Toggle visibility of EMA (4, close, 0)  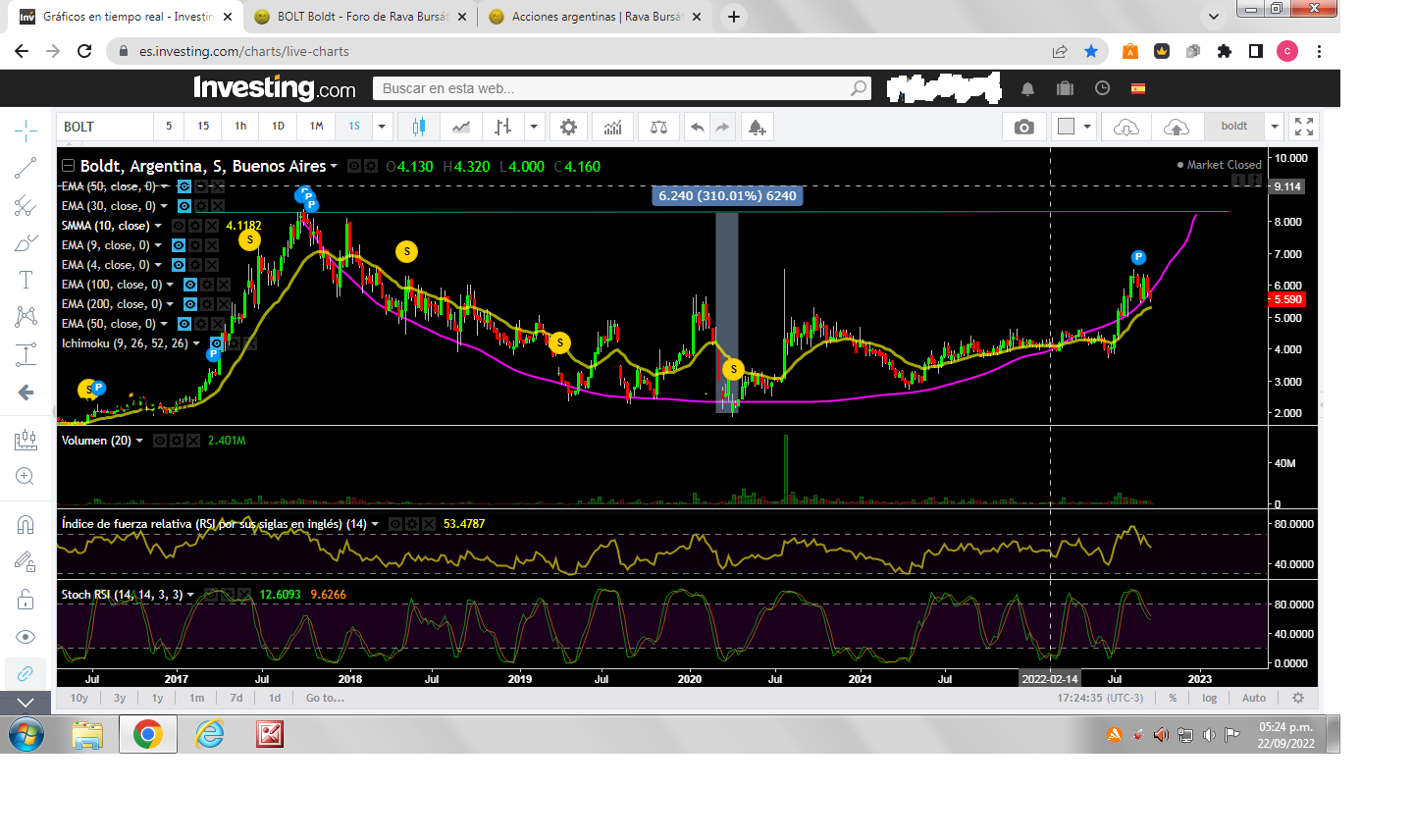click(x=178, y=265)
